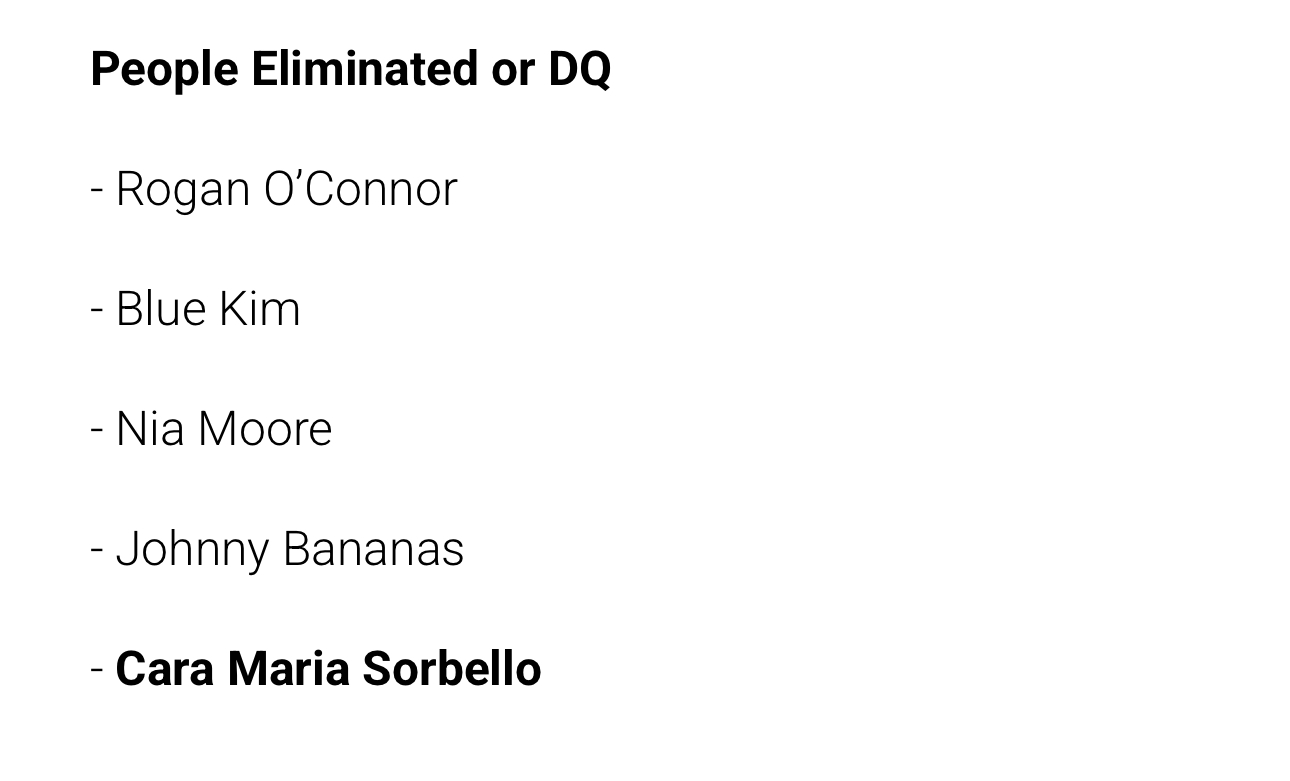Select the Nia Moore list entry

click(x=211, y=429)
